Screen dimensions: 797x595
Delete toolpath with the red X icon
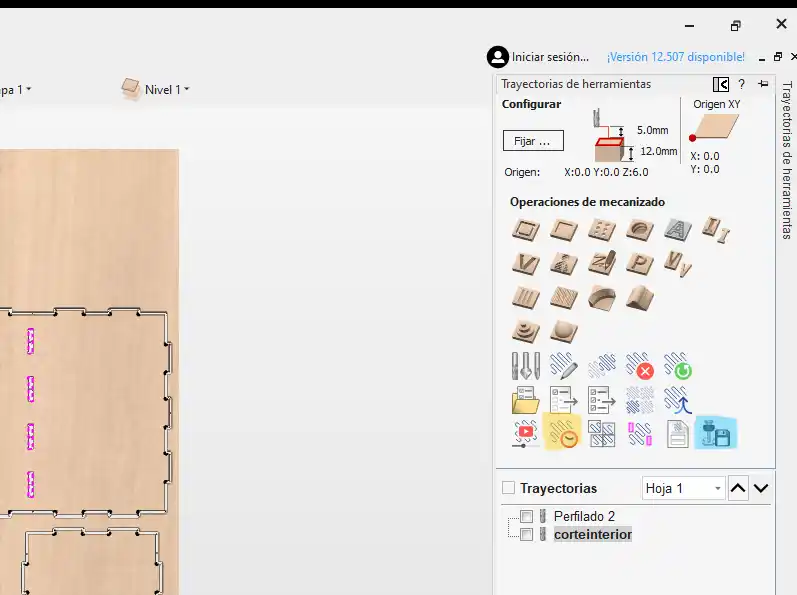tap(640, 366)
